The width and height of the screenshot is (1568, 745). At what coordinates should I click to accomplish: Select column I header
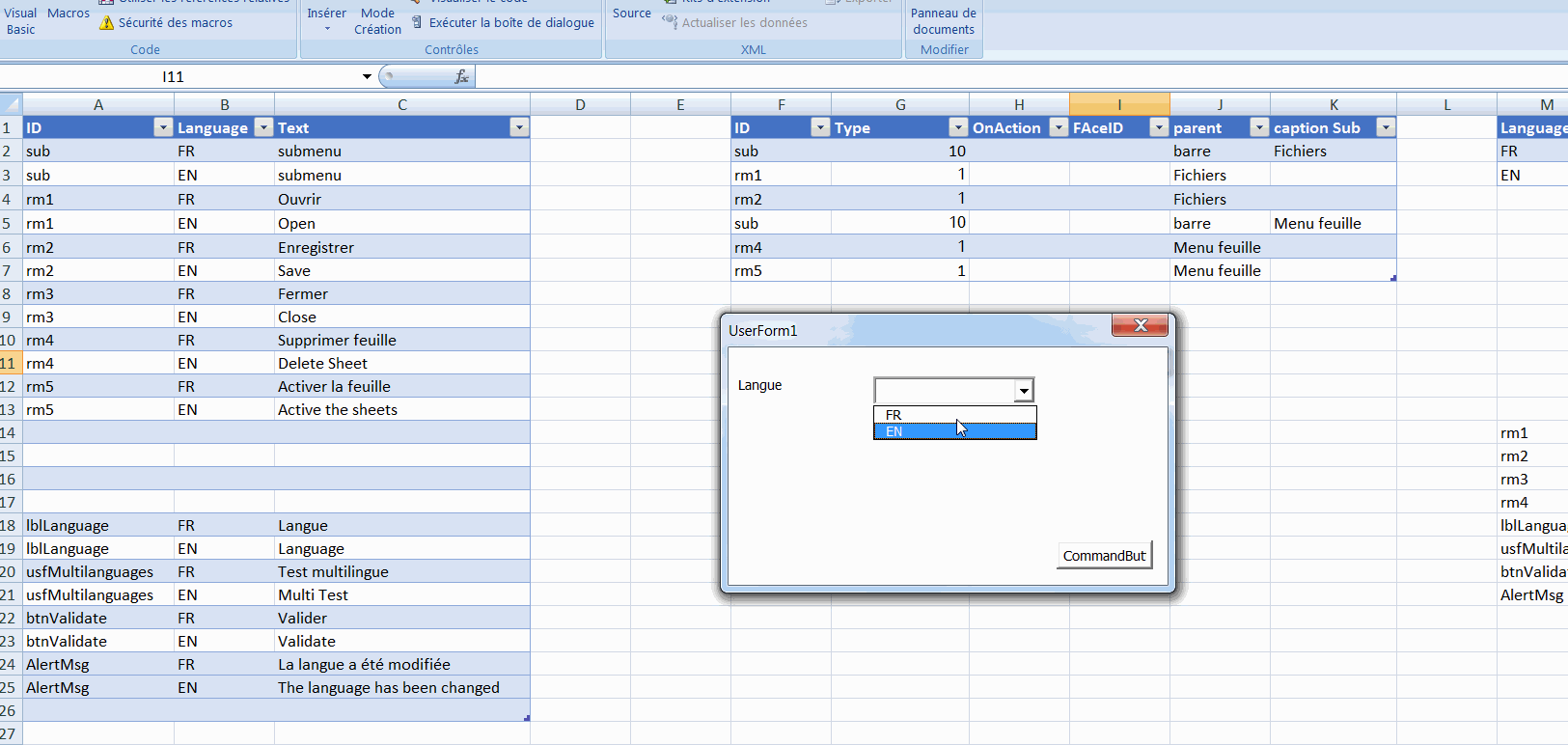point(1119,104)
